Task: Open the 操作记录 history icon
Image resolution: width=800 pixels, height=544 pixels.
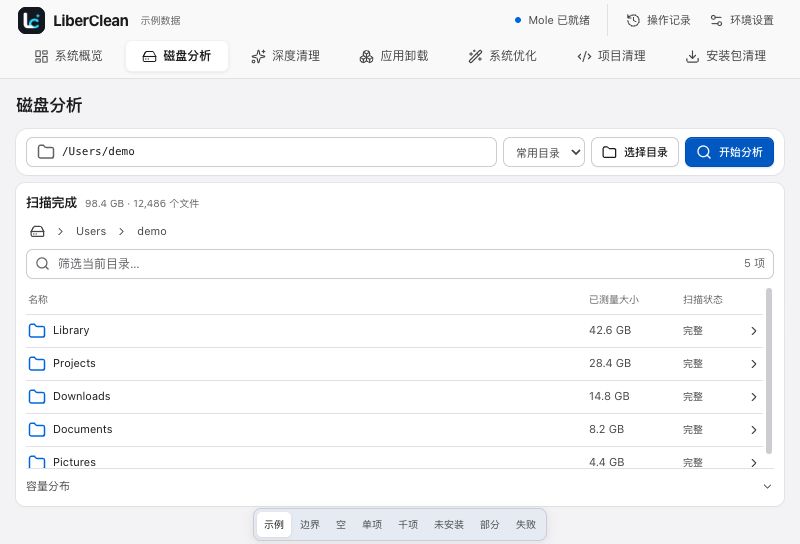Action: tap(633, 20)
